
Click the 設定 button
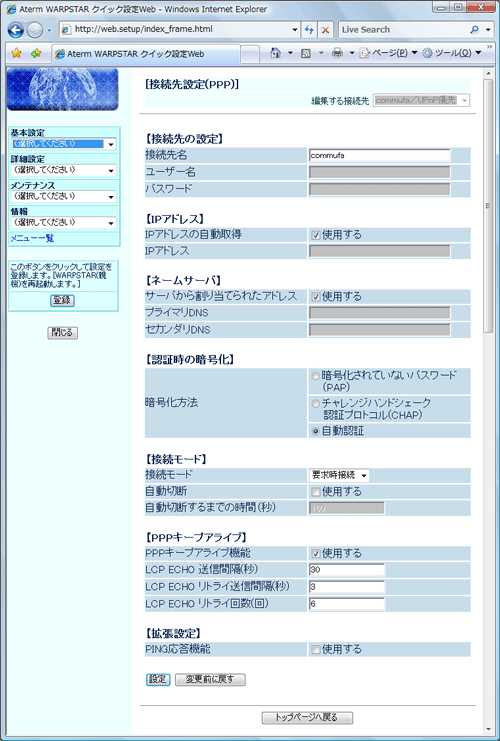pyautogui.click(x=158, y=679)
